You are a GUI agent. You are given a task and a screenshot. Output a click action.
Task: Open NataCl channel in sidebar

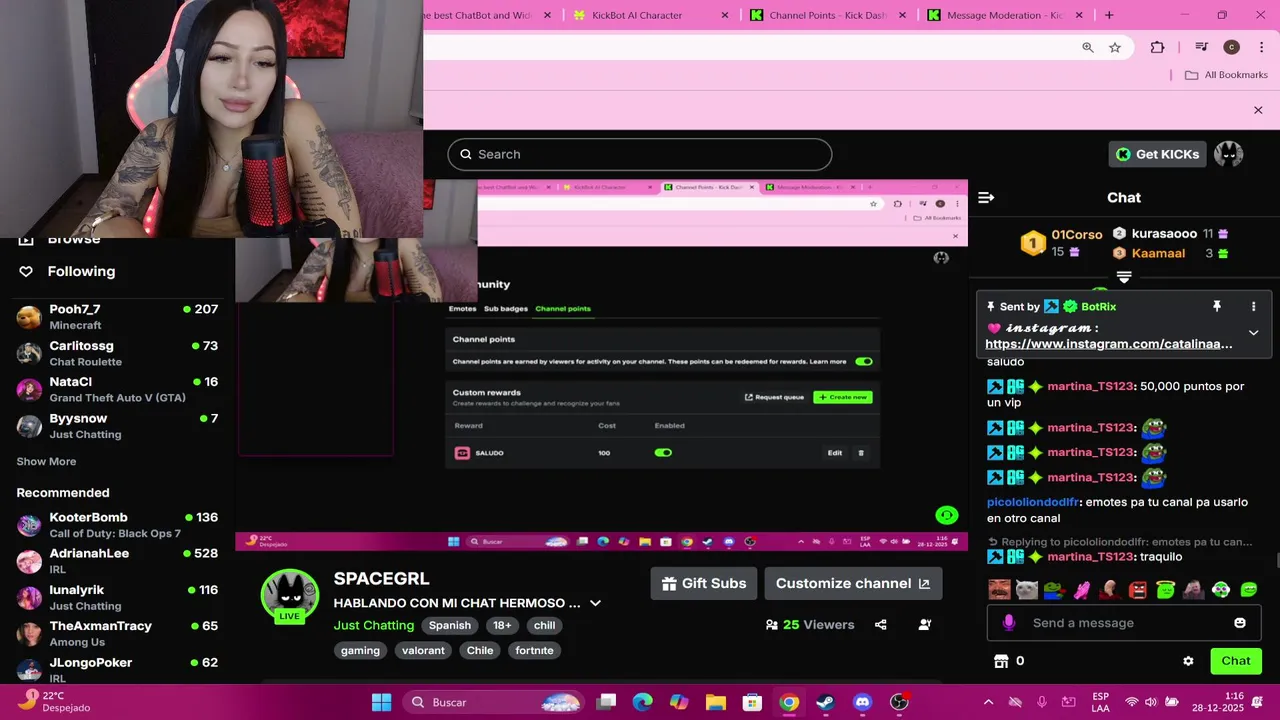[x=117, y=389]
